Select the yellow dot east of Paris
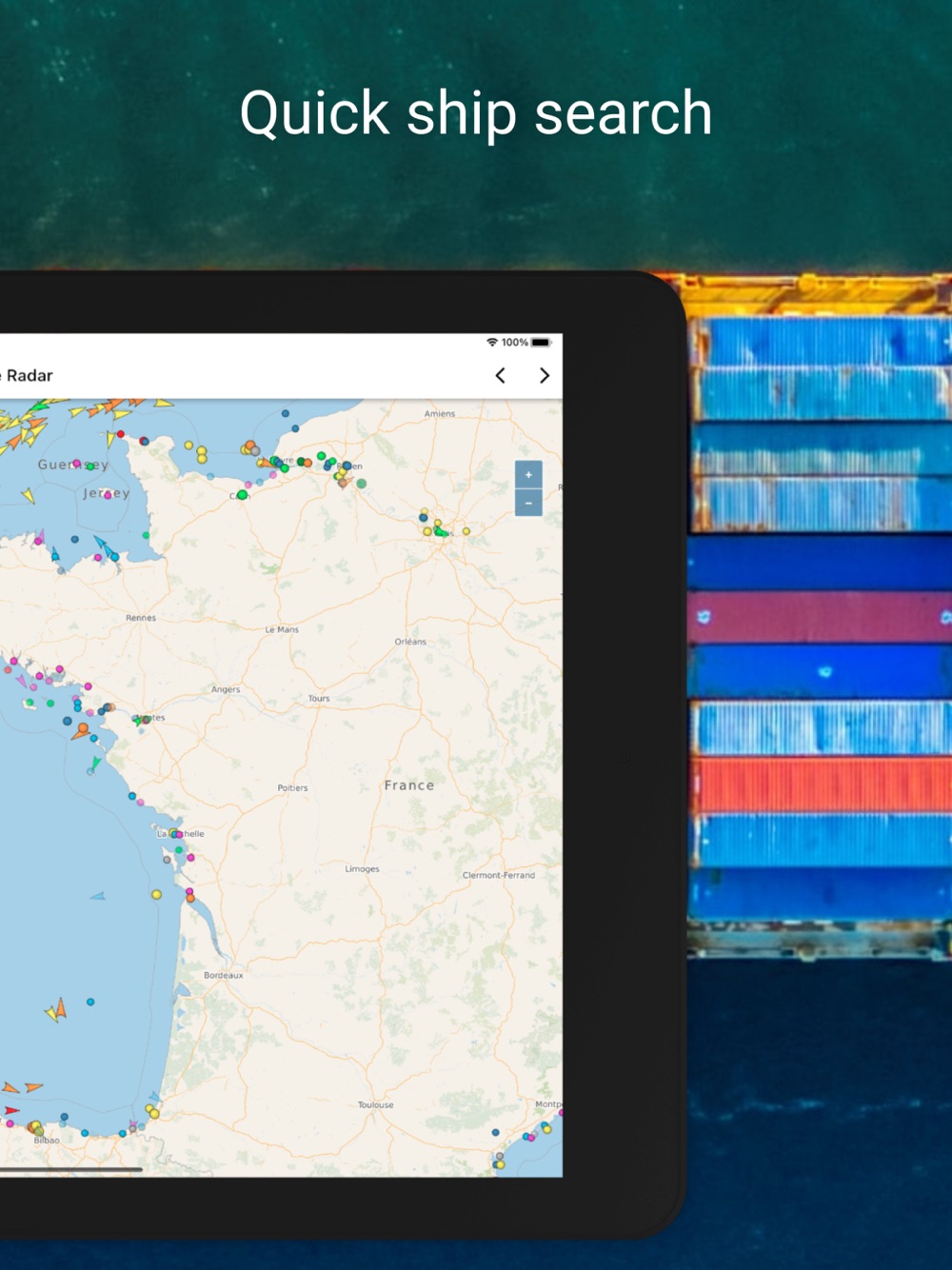This screenshot has height=1270, width=952. coord(466,531)
